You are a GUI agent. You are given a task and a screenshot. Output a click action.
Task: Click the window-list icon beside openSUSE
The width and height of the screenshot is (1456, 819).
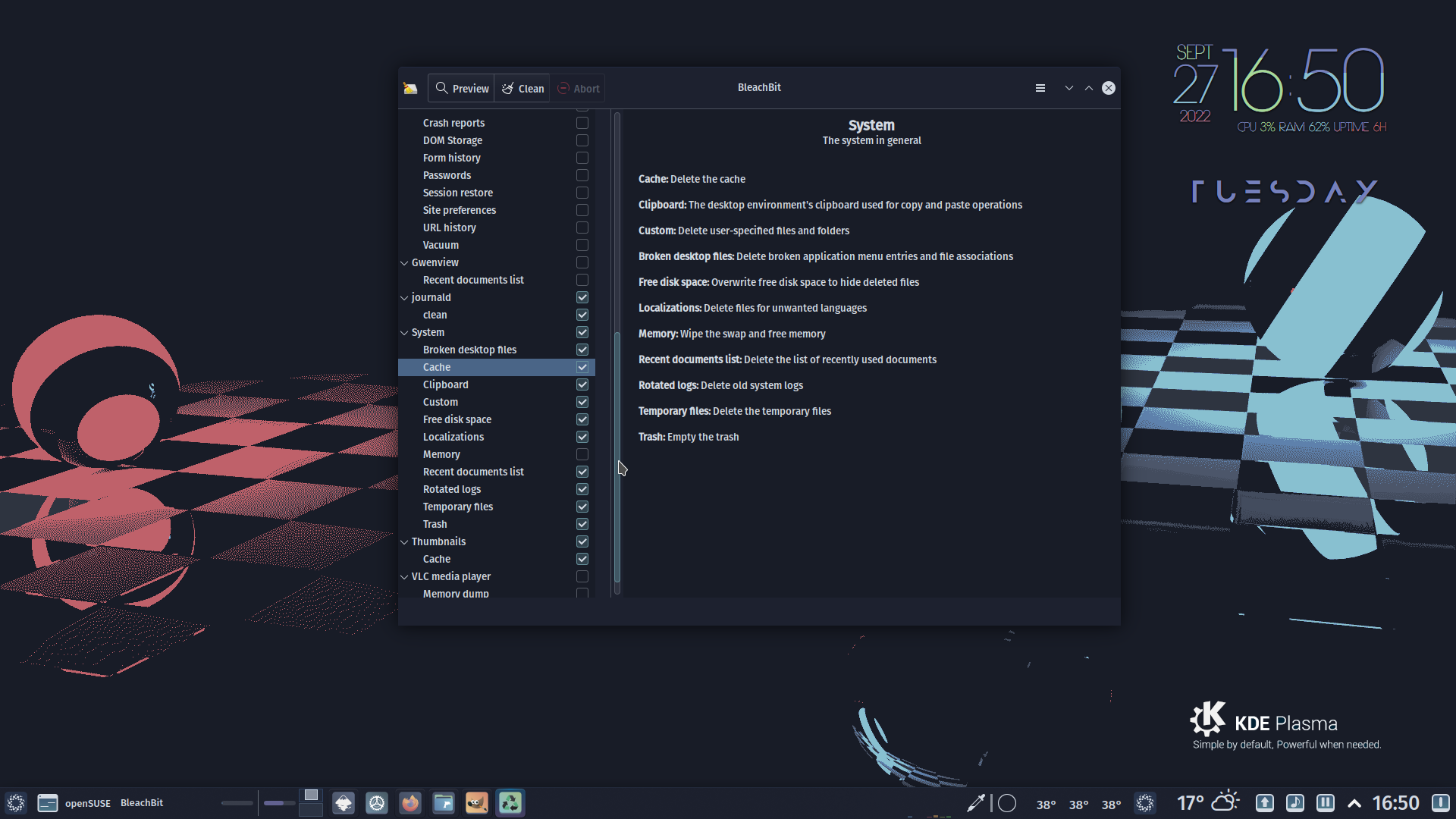[48, 803]
